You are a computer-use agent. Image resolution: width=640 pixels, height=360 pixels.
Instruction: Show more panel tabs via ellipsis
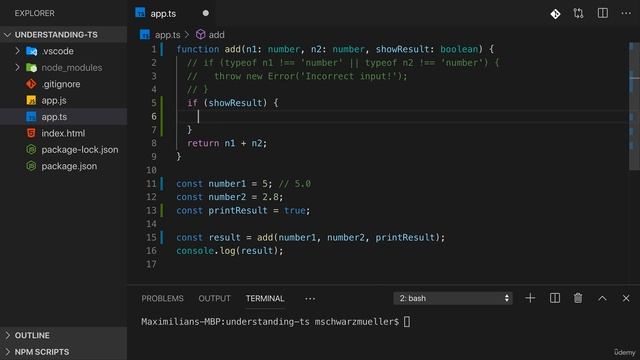tap(310, 299)
